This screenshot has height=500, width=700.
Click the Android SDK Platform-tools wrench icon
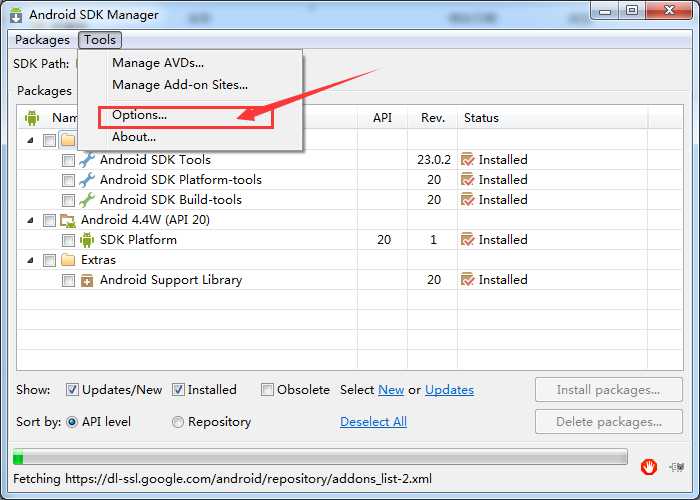pyautogui.click(x=87, y=180)
